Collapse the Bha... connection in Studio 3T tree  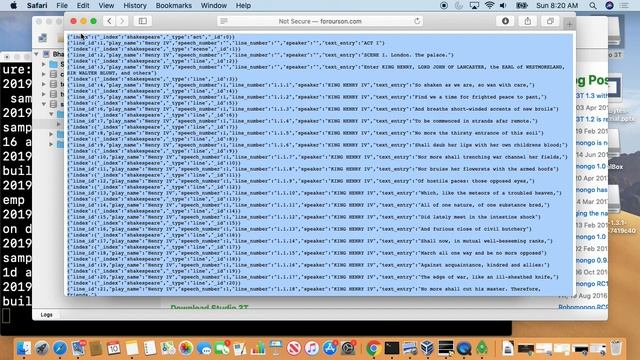click(x=36, y=54)
